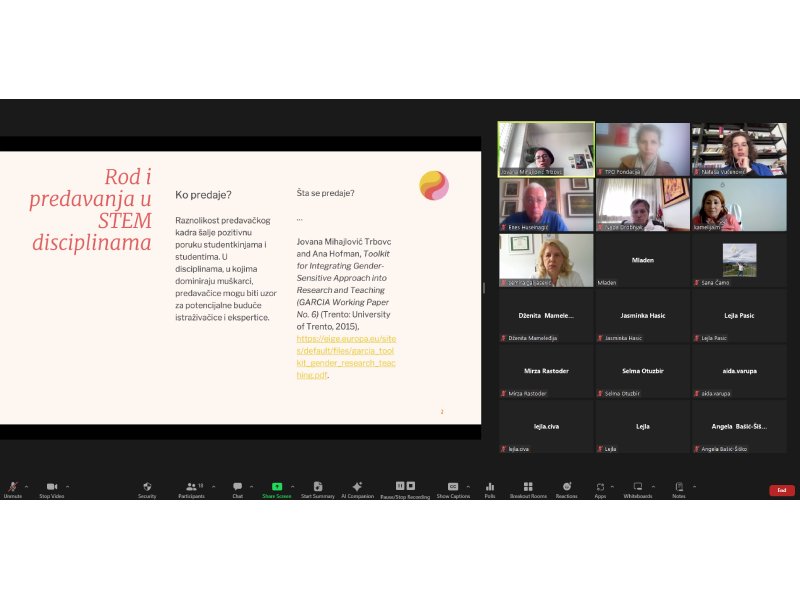Click Pause/Stop Recording control
The width and height of the screenshot is (800, 600).
click(x=405, y=487)
